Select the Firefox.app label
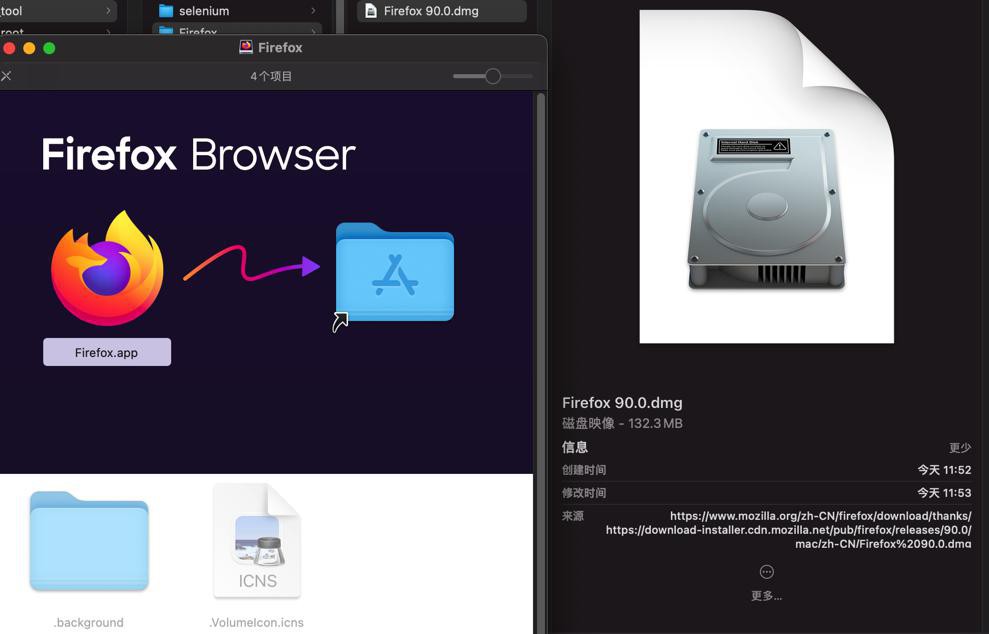Viewport: 989px width, 634px height. point(107,352)
